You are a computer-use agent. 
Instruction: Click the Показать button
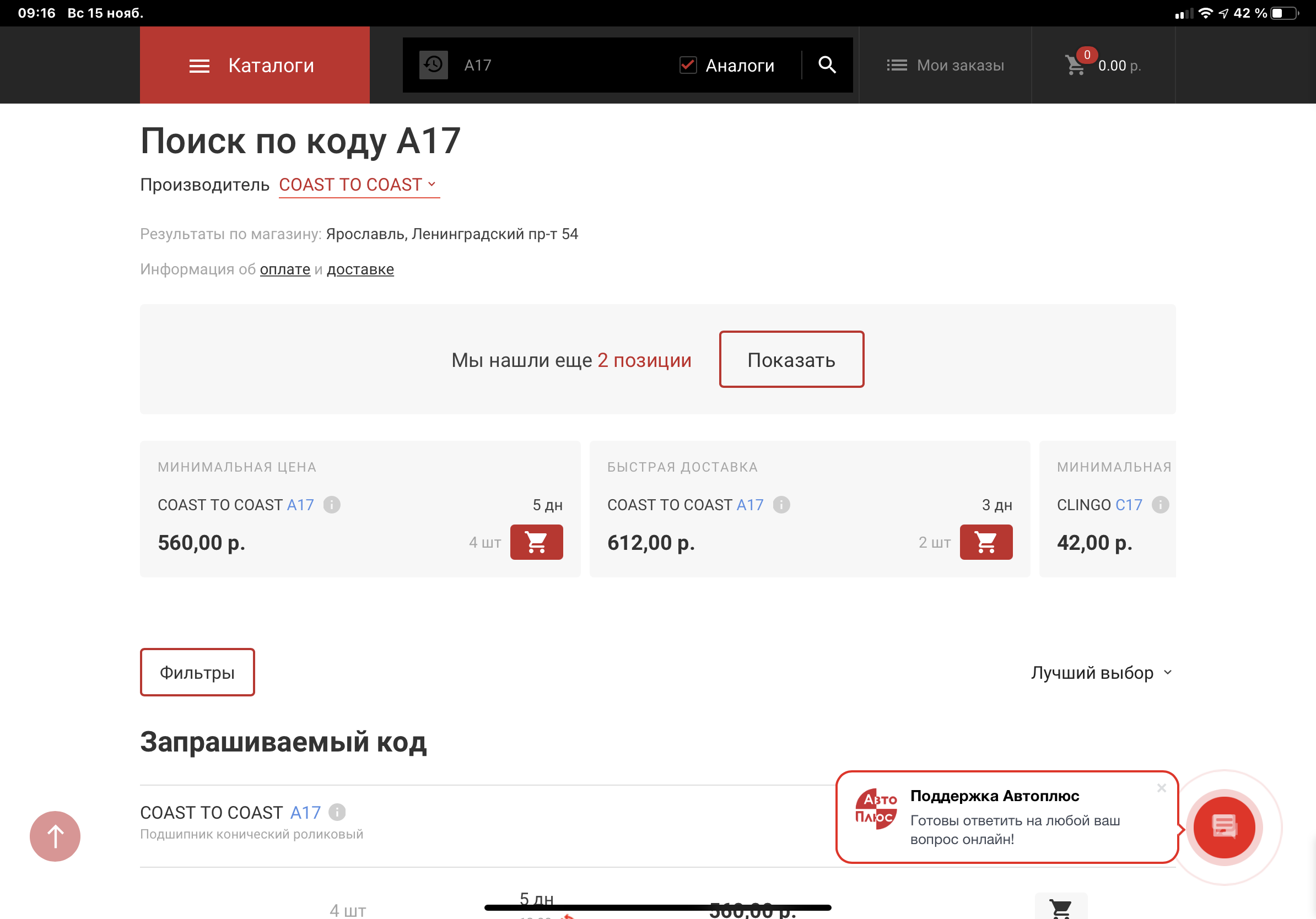tap(791, 359)
